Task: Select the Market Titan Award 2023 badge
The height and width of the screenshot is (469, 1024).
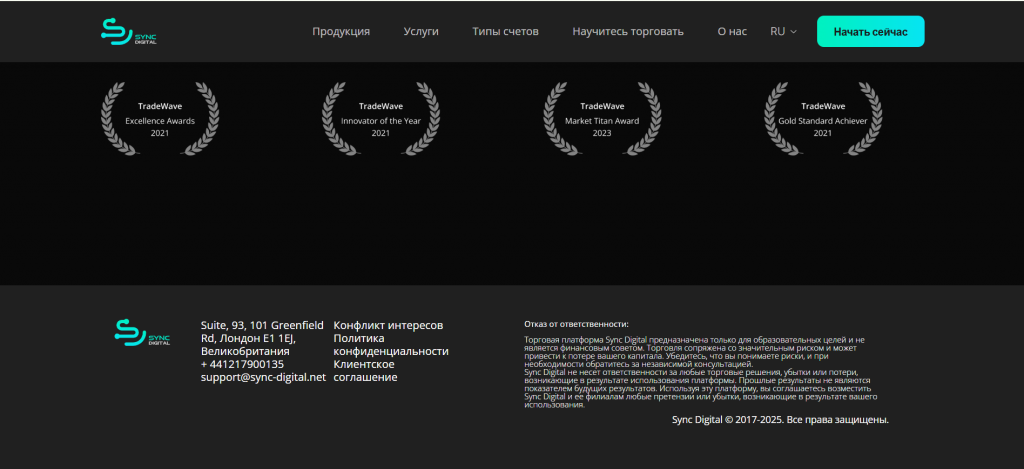Action: (602, 119)
